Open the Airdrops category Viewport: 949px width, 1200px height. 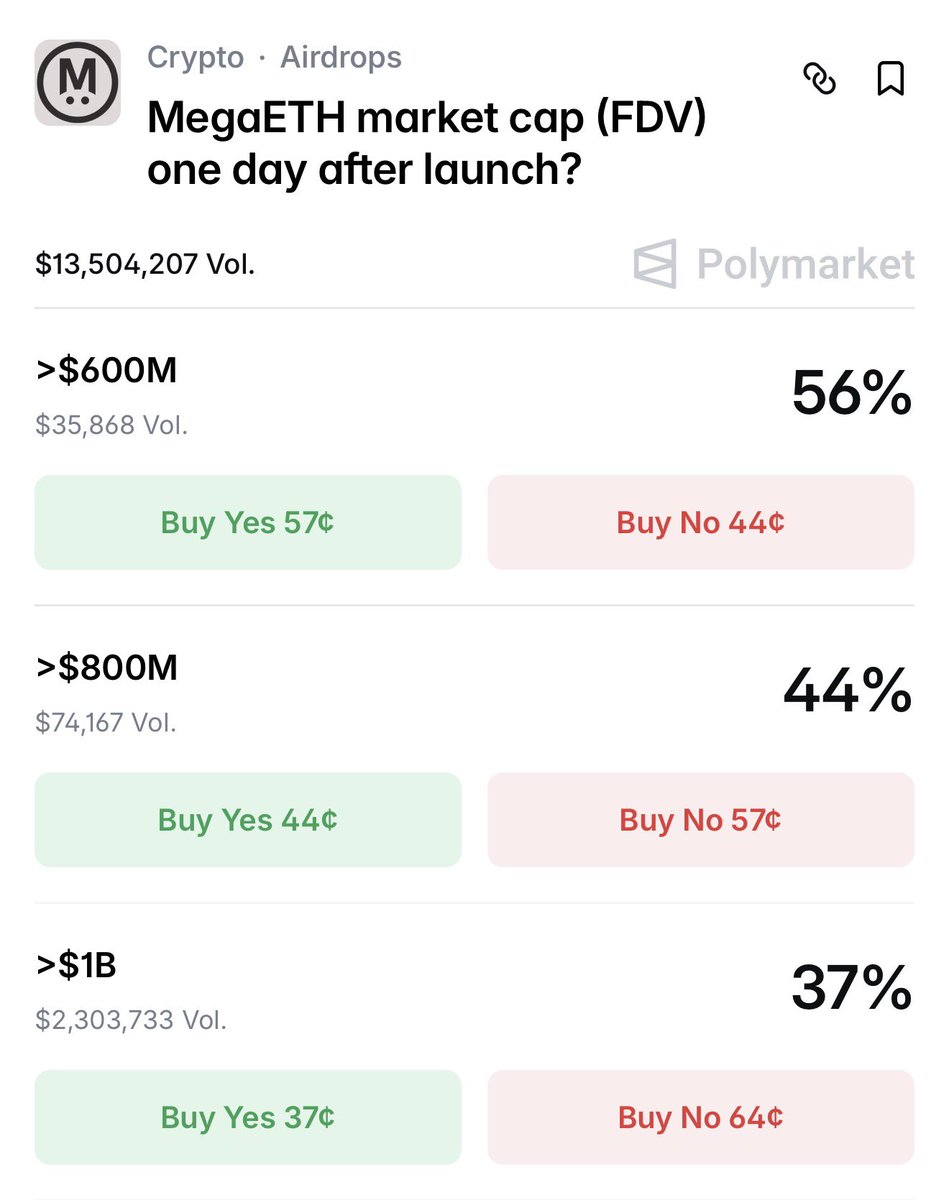click(341, 57)
